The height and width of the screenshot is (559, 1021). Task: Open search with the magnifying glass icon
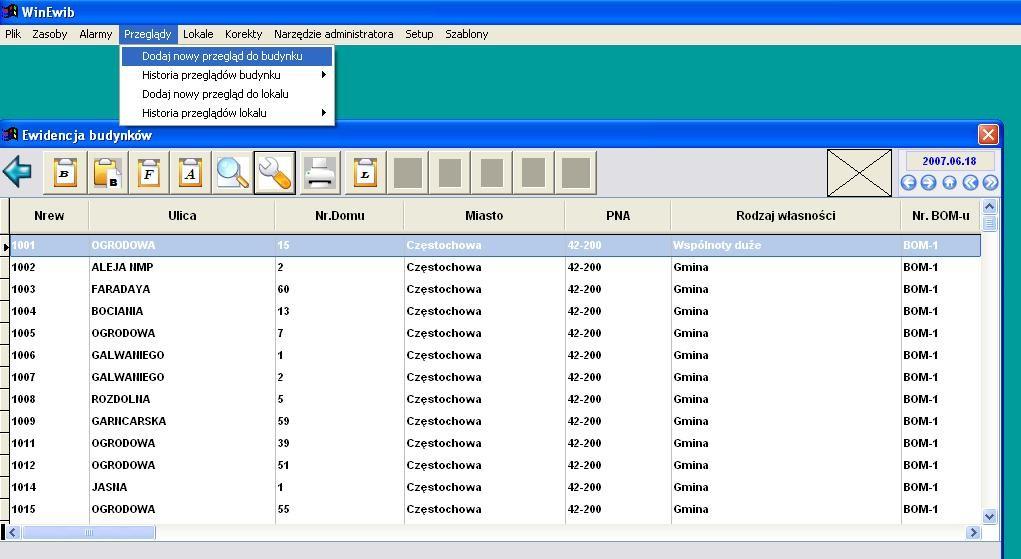click(232, 173)
